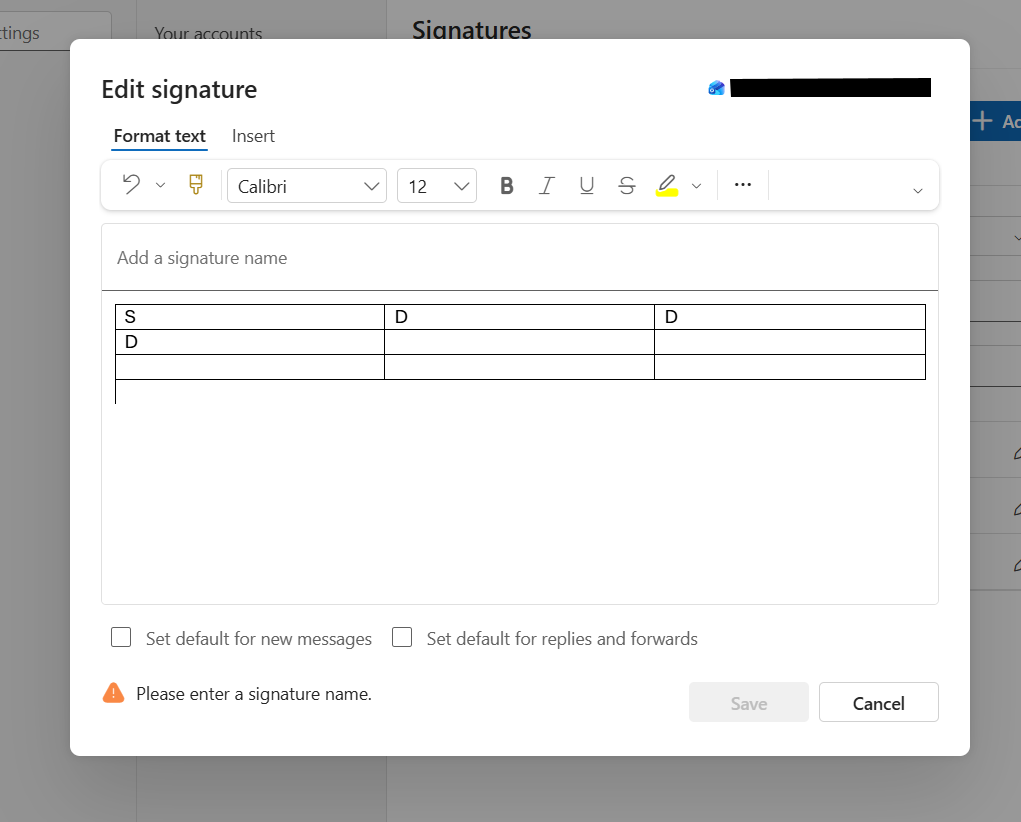This screenshot has height=822, width=1021.
Task: Expand highlight color options arrow
Action: pyautogui.click(x=696, y=186)
